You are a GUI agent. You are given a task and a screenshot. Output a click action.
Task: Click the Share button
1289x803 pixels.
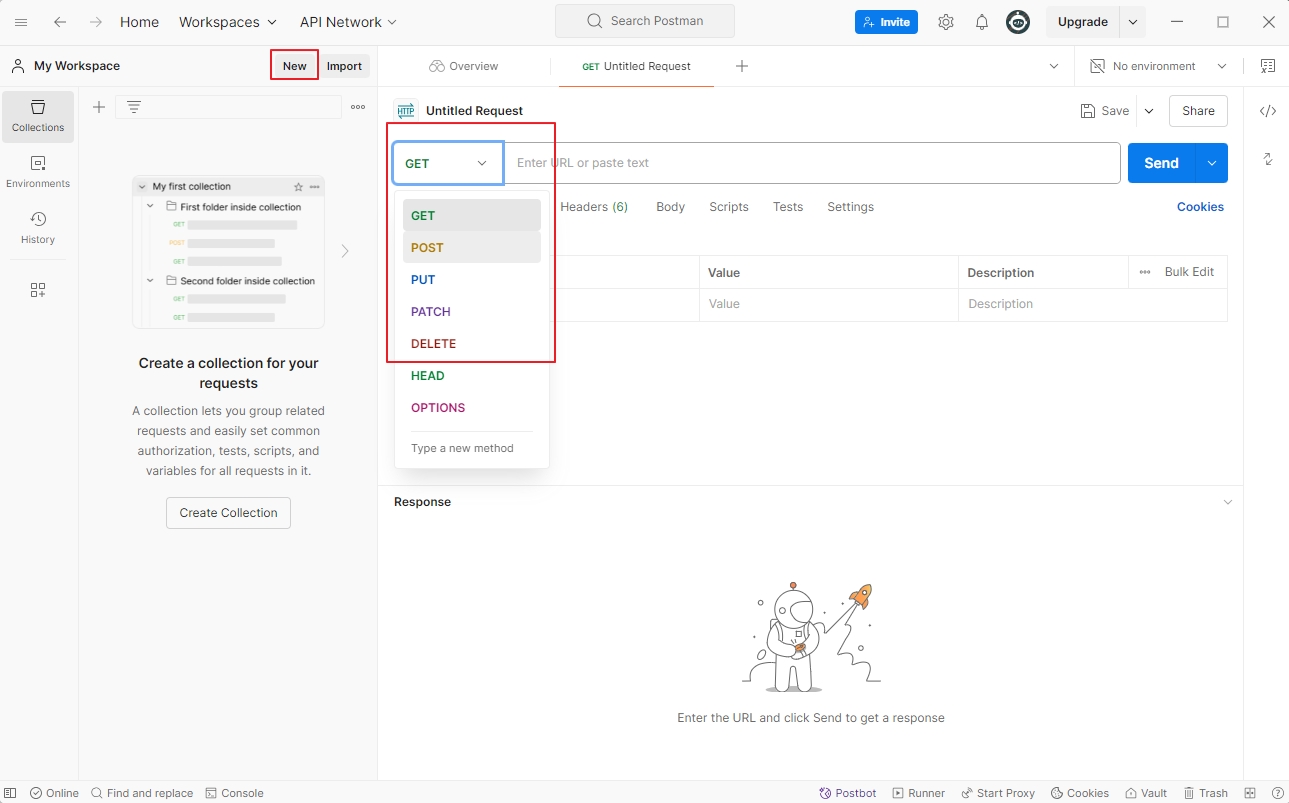tap(1198, 111)
